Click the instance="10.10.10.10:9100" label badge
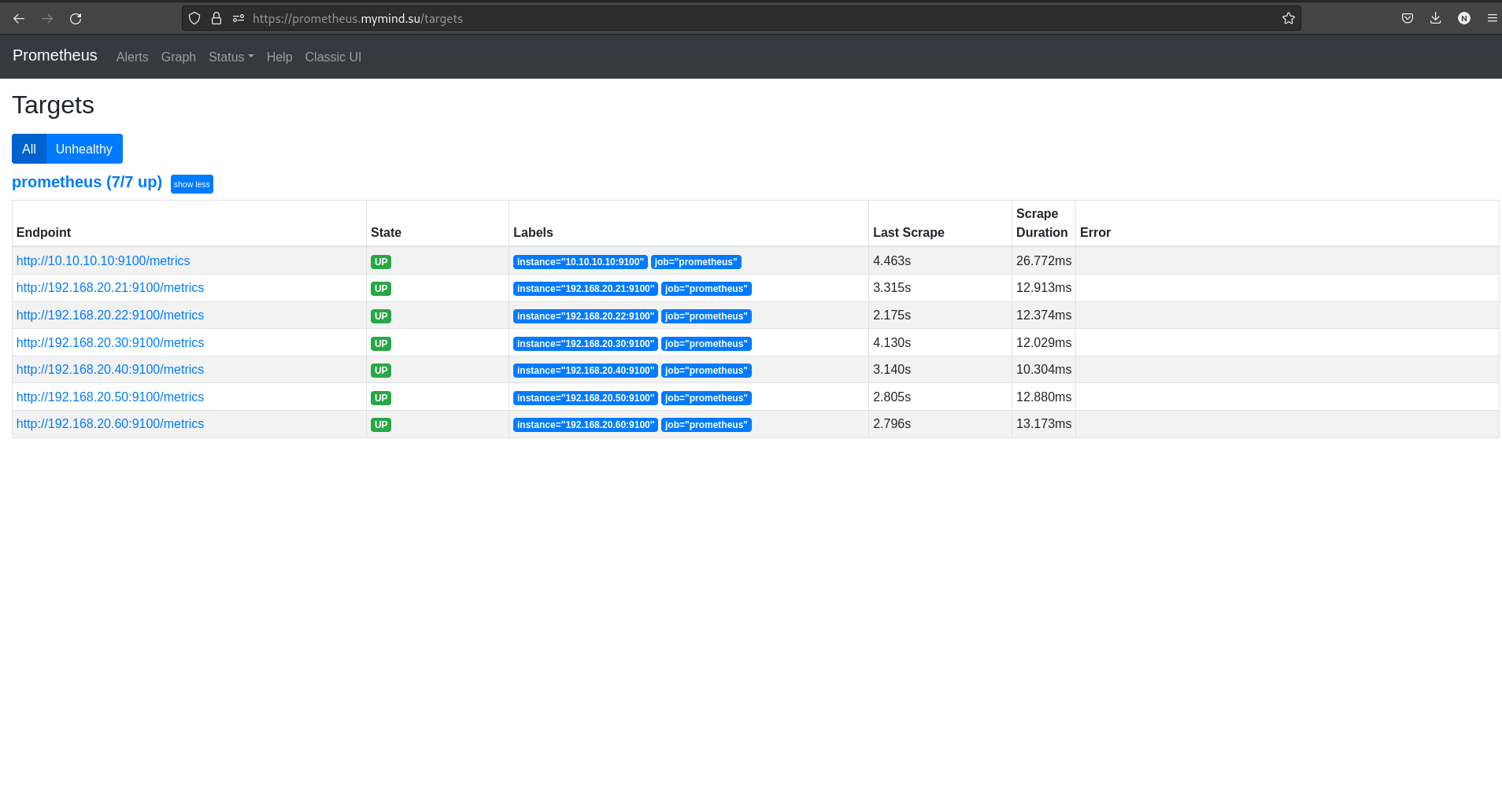This screenshot has height=812, width=1502. [580, 262]
